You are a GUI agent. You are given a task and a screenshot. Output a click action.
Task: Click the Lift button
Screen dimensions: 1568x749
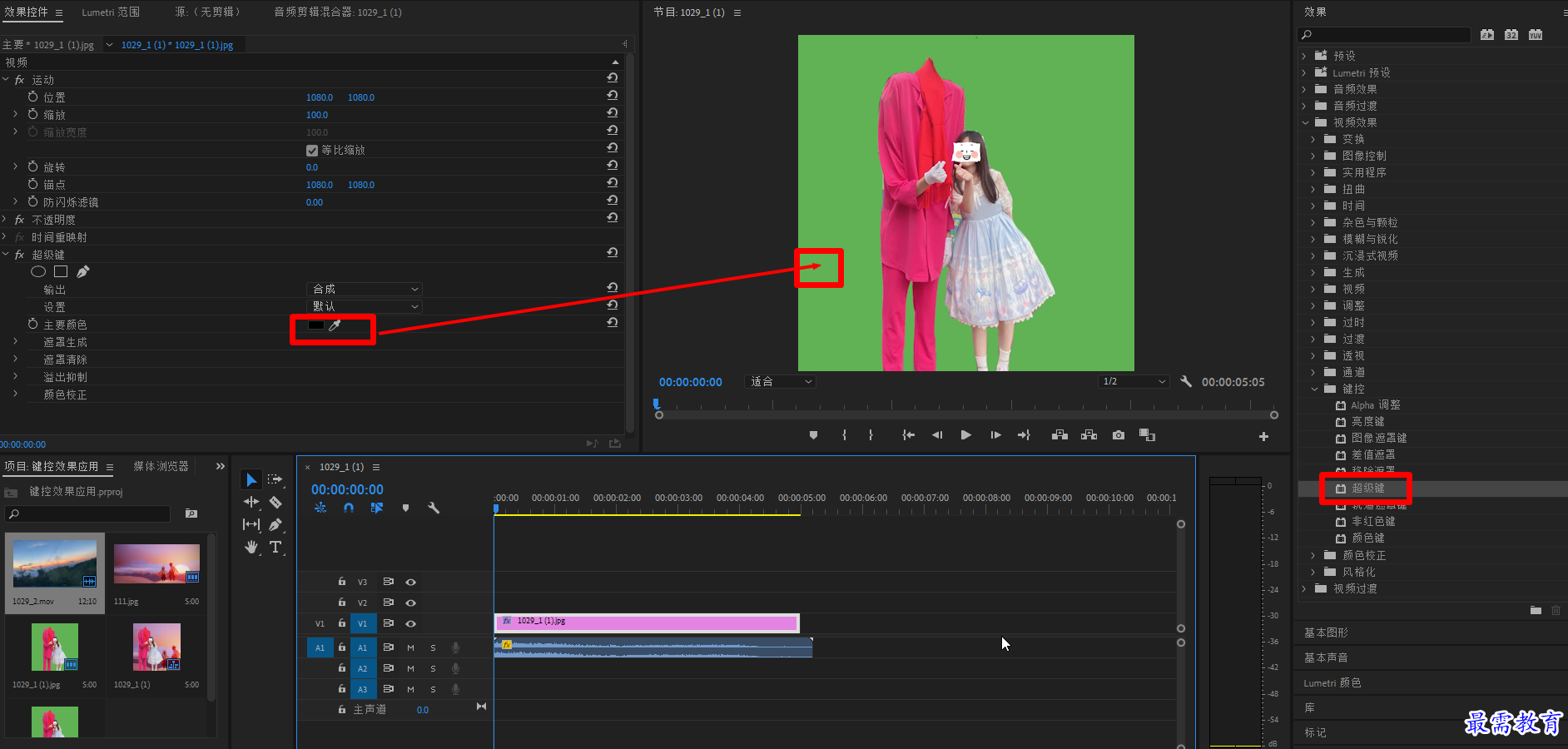tap(1059, 435)
